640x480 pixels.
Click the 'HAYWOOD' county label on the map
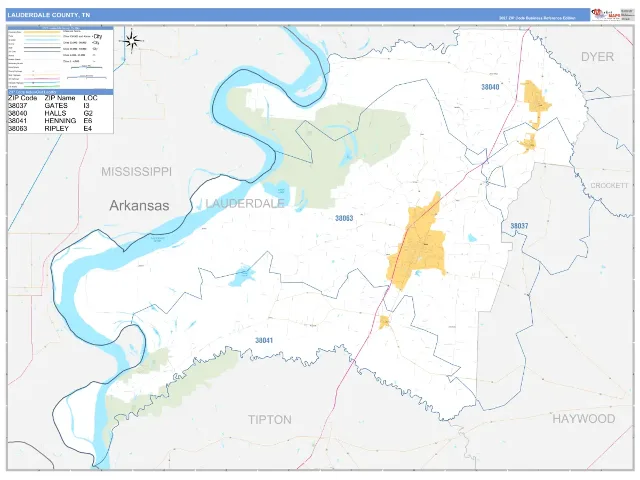point(584,419)
